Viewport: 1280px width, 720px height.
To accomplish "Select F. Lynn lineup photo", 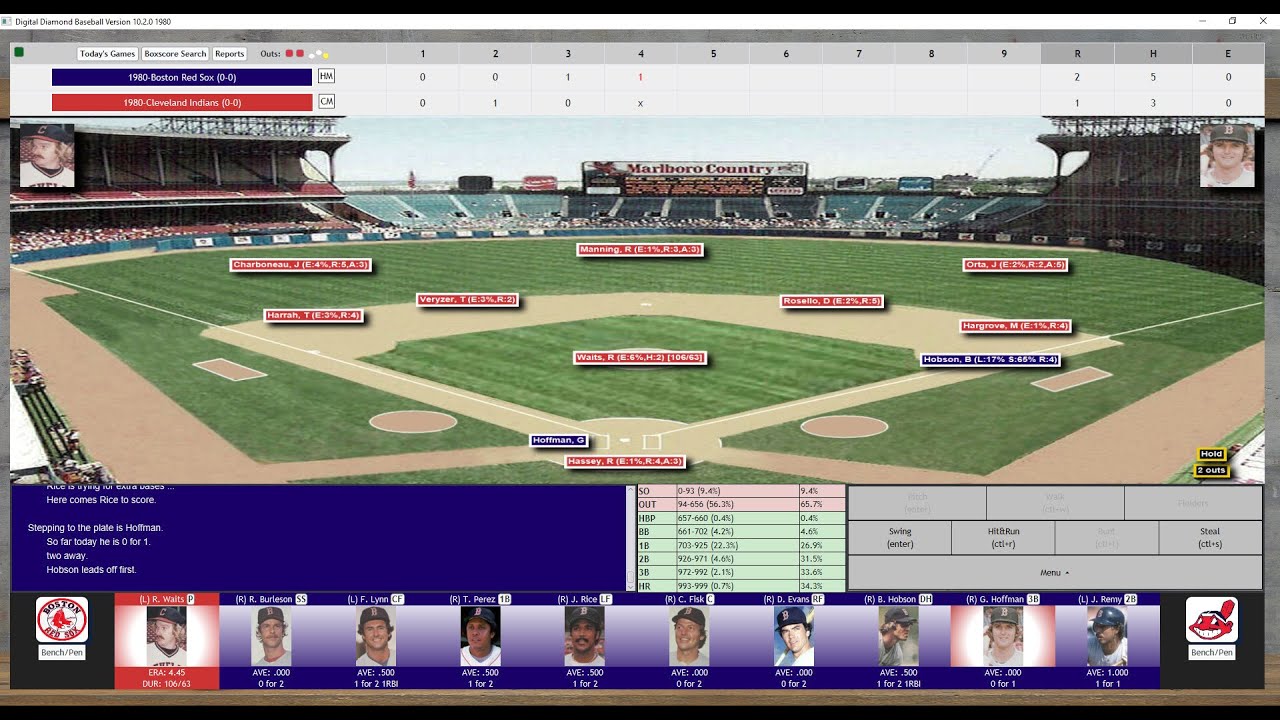I will tap(376, 636).
